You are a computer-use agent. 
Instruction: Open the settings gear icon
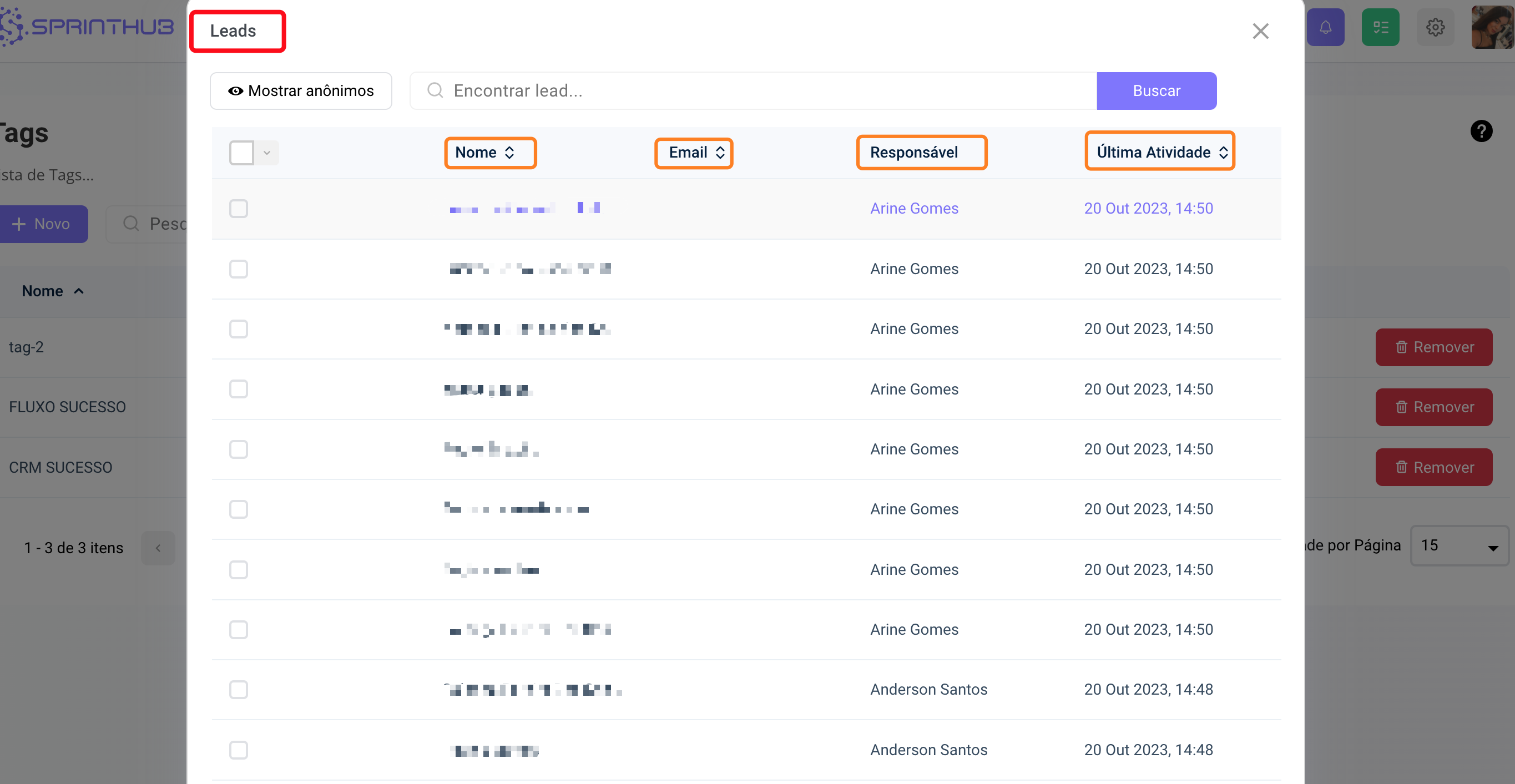[x=1435, y=28]
